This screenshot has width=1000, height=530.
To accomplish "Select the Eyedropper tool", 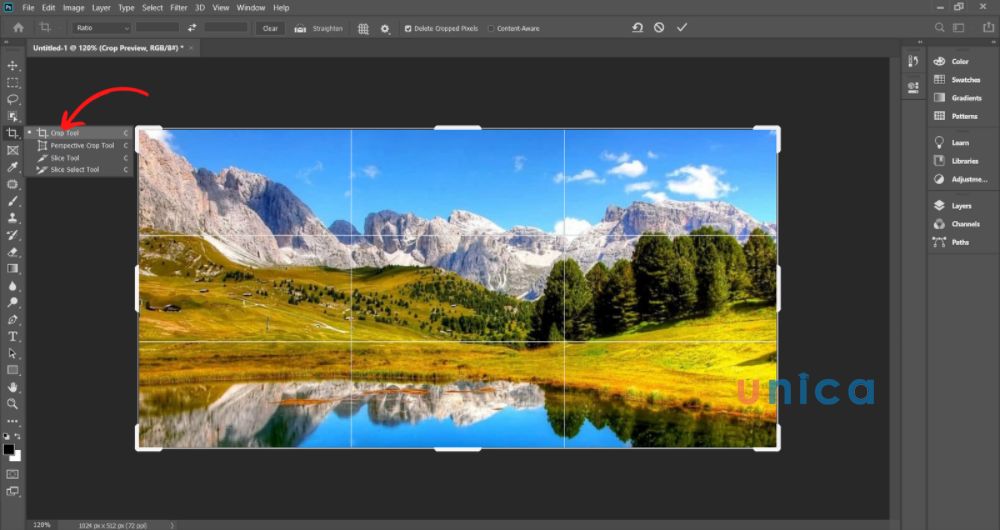I will coord(12,167).
